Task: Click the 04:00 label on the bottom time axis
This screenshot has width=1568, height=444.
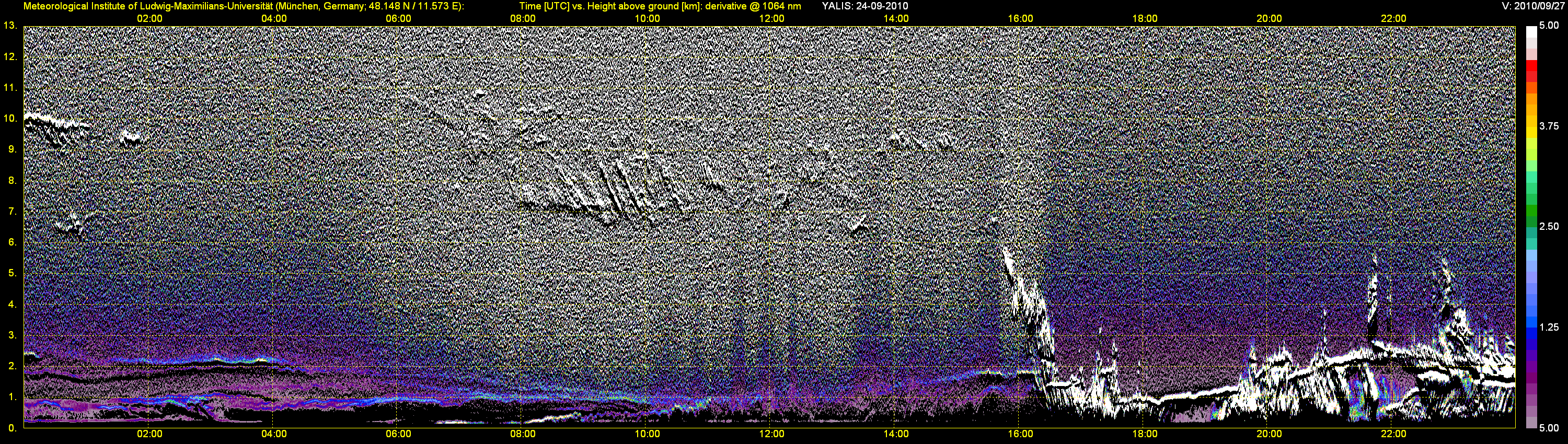Action: pyautogui.click(x=274, y=434)
